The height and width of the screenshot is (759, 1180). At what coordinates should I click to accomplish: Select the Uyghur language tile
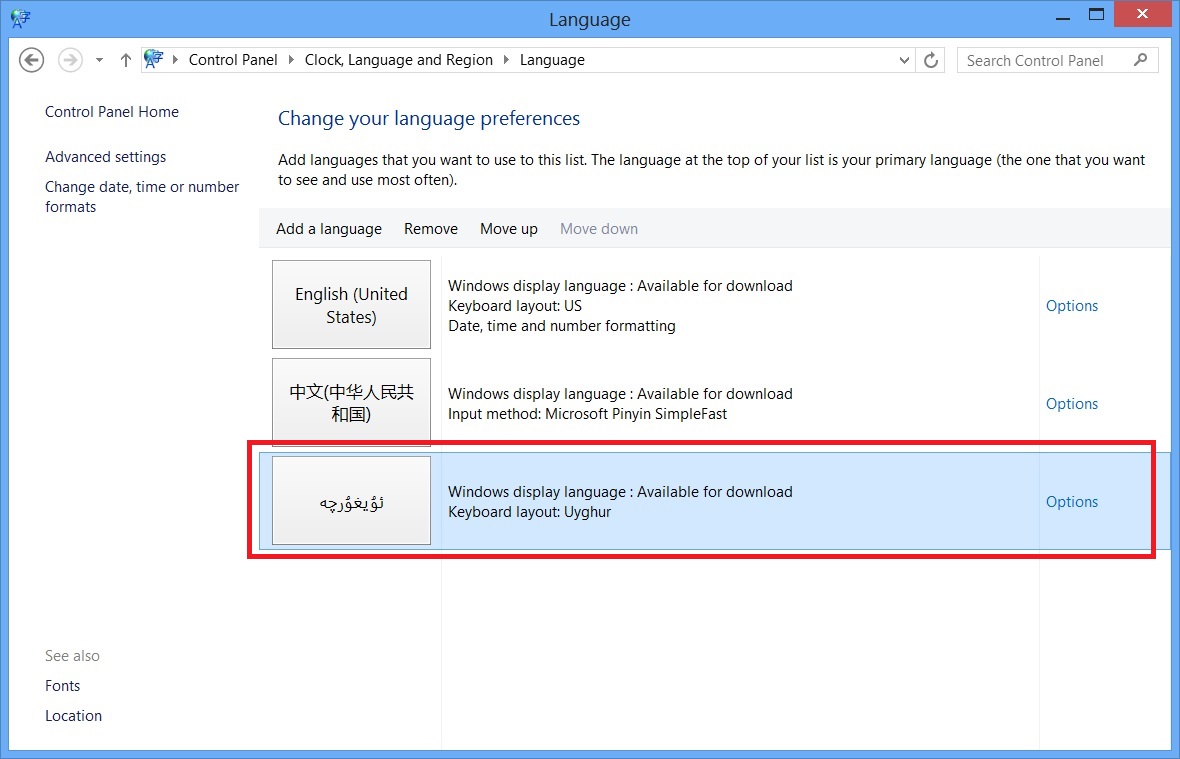coord(351,500)
